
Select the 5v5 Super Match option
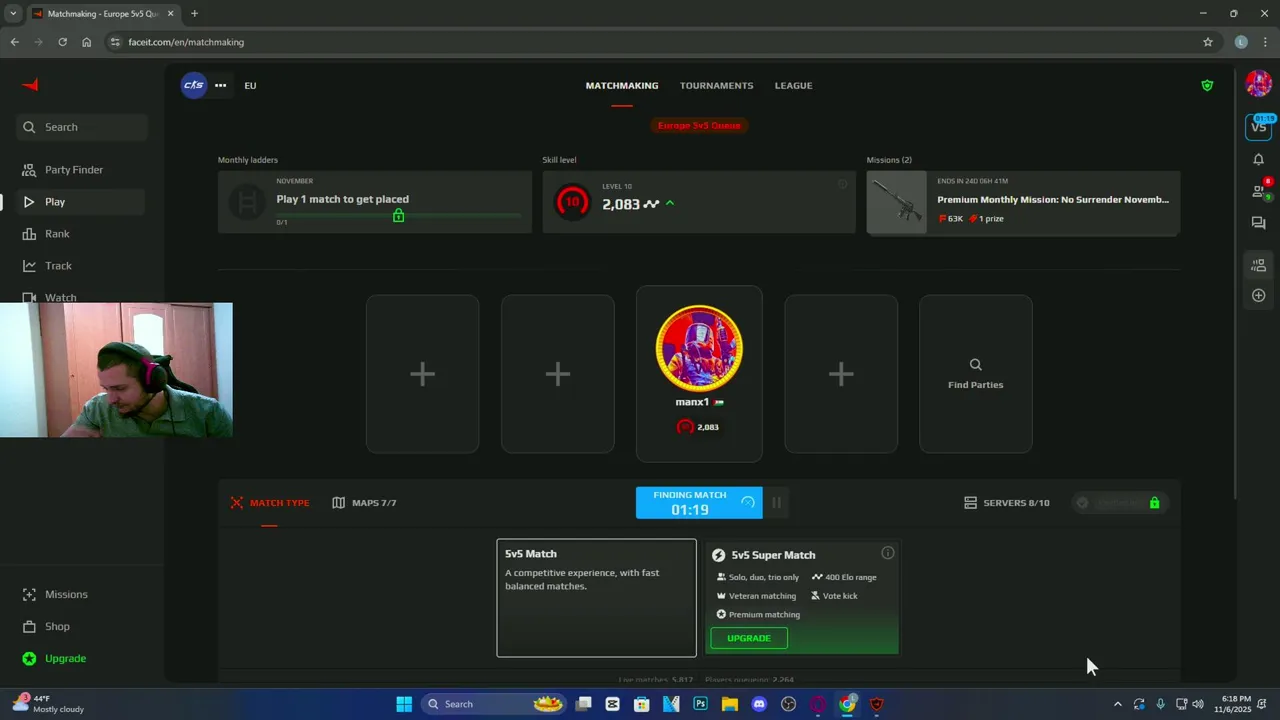pyautogui.click(x=802, y=598)
